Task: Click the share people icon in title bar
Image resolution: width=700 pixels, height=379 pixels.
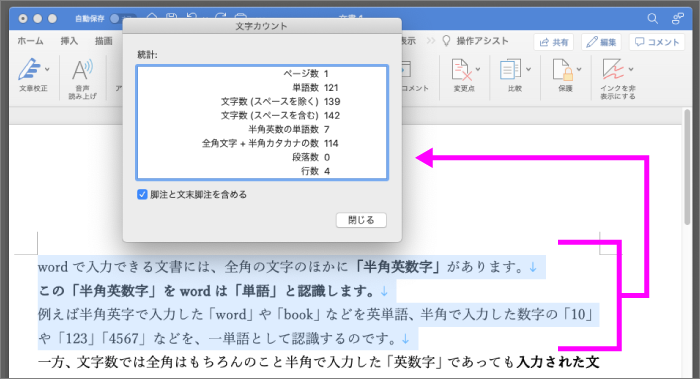Action: coord(678,18)
